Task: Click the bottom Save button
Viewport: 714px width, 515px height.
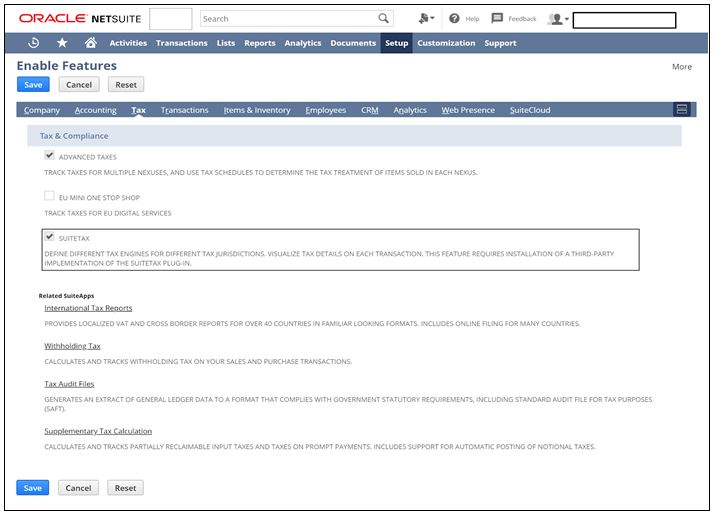Action: click(x=33, y=488)
